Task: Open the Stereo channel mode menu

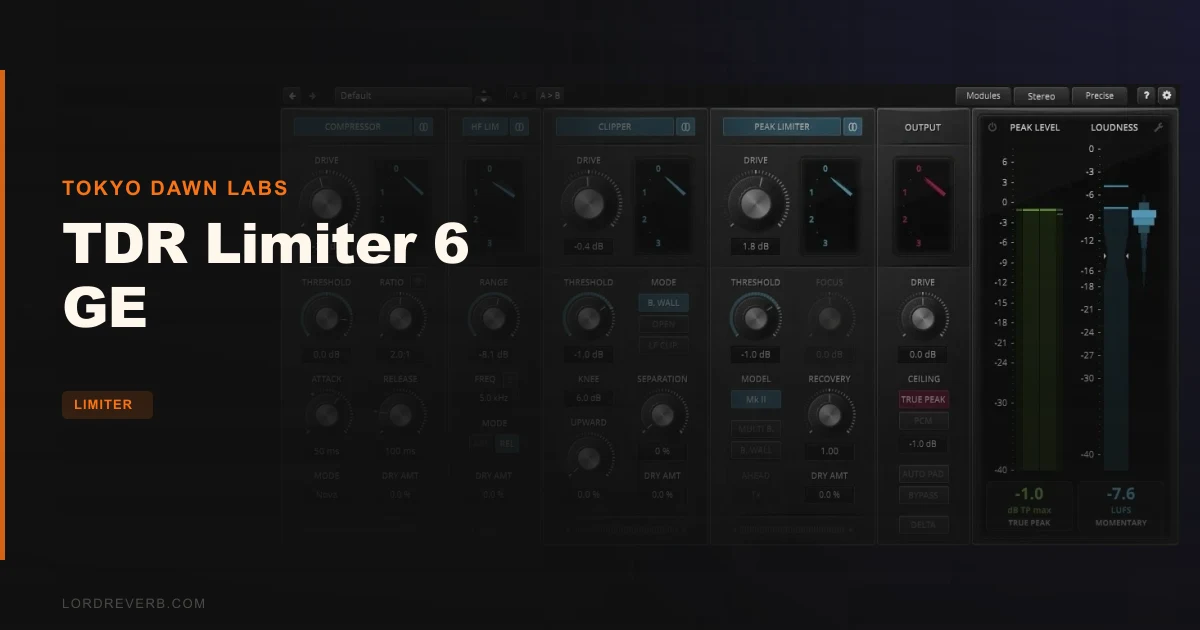Action: (1041, 96)
